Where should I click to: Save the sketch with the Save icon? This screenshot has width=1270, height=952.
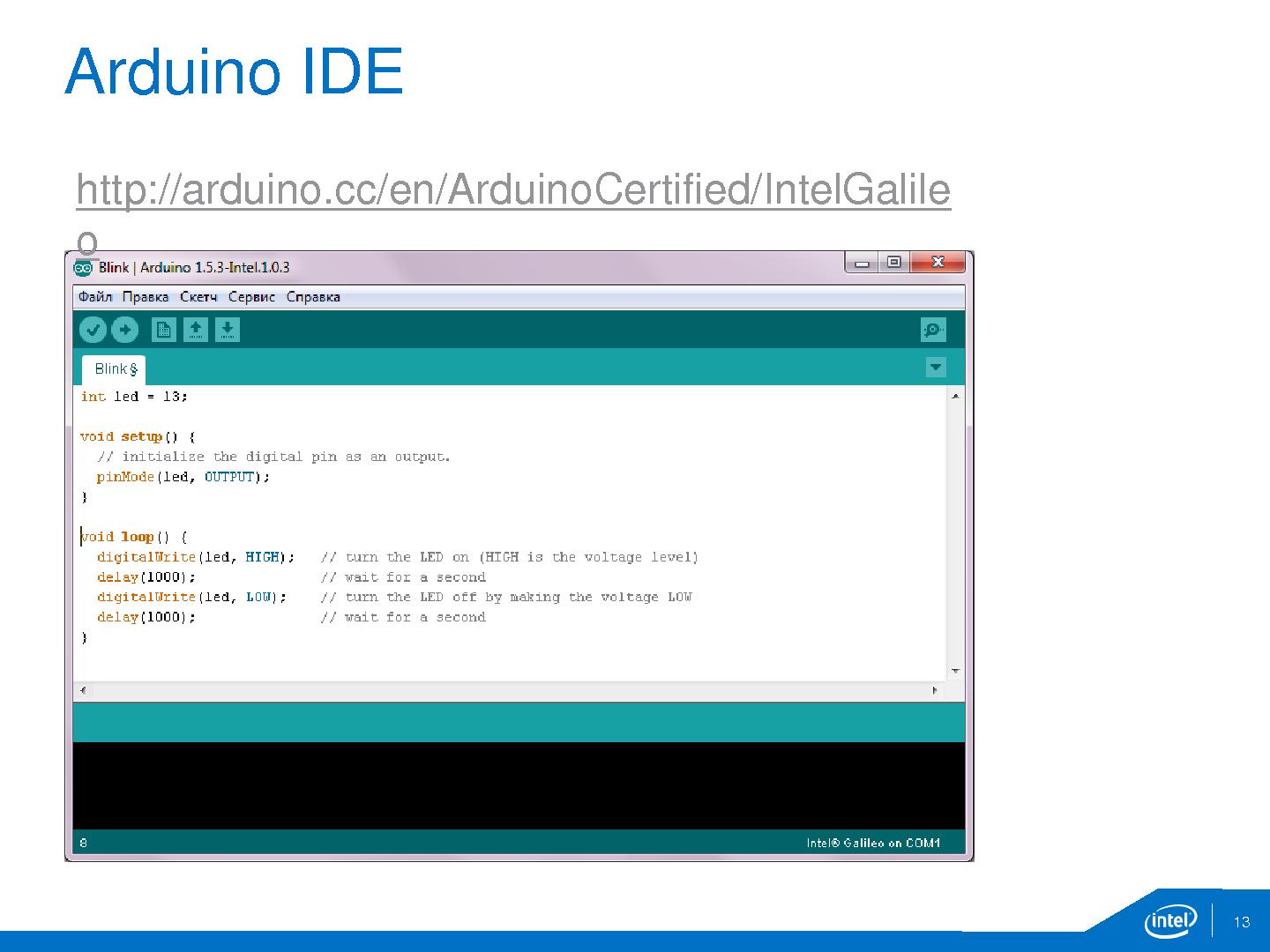pyautogui.click(x=228, y=330)
